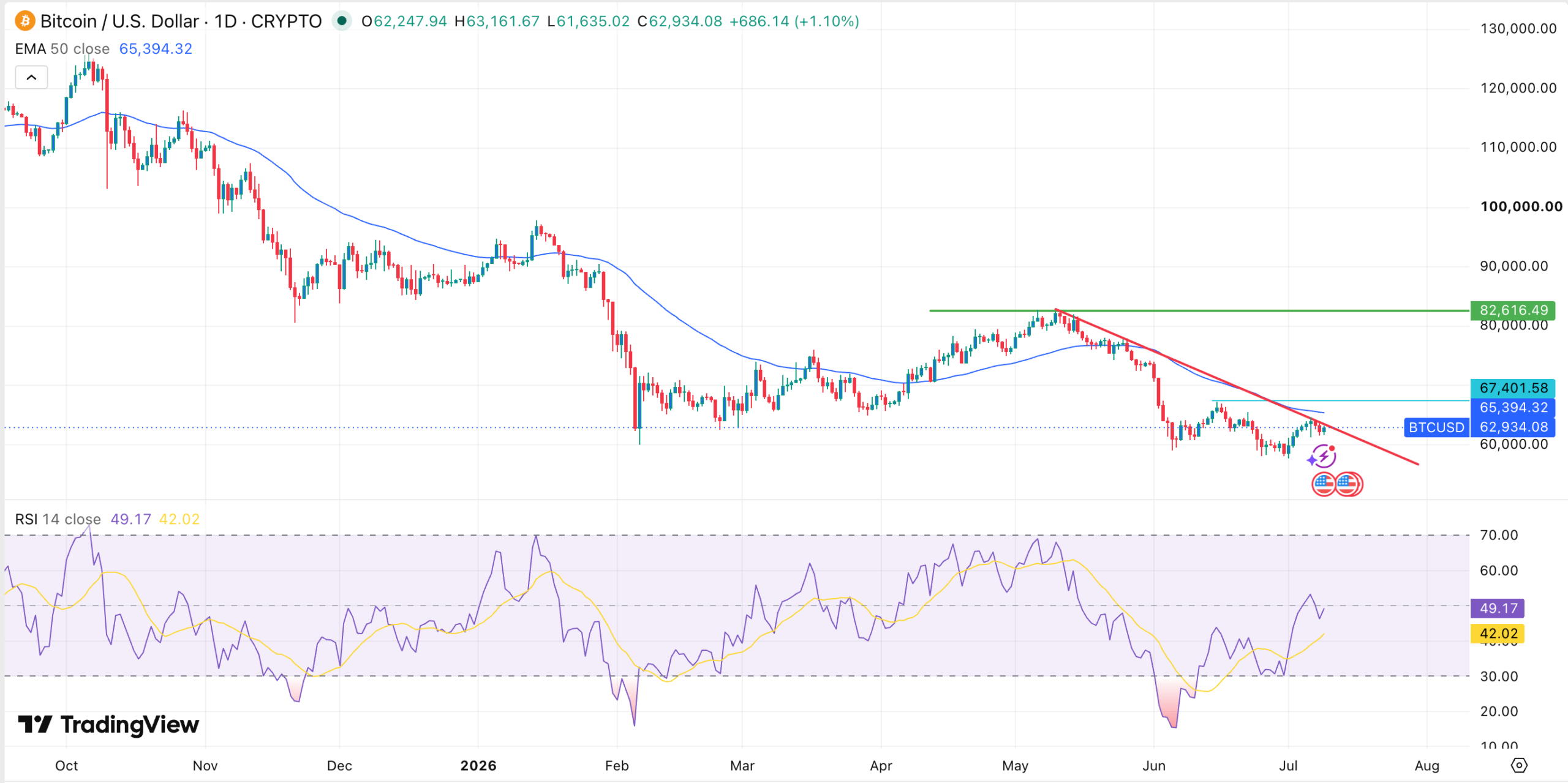The height and width of the screenshot is (783, 1568).
Task: Click the green 82,616.49 price label
Action: tap(1513, 310)
